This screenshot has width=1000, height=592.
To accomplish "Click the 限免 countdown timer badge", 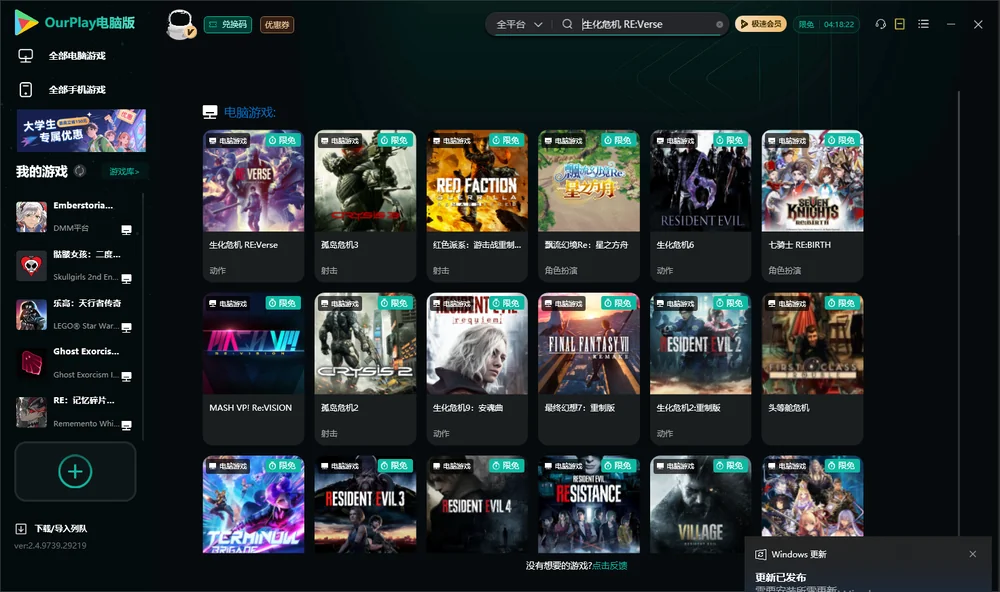I will pos(826,24).
